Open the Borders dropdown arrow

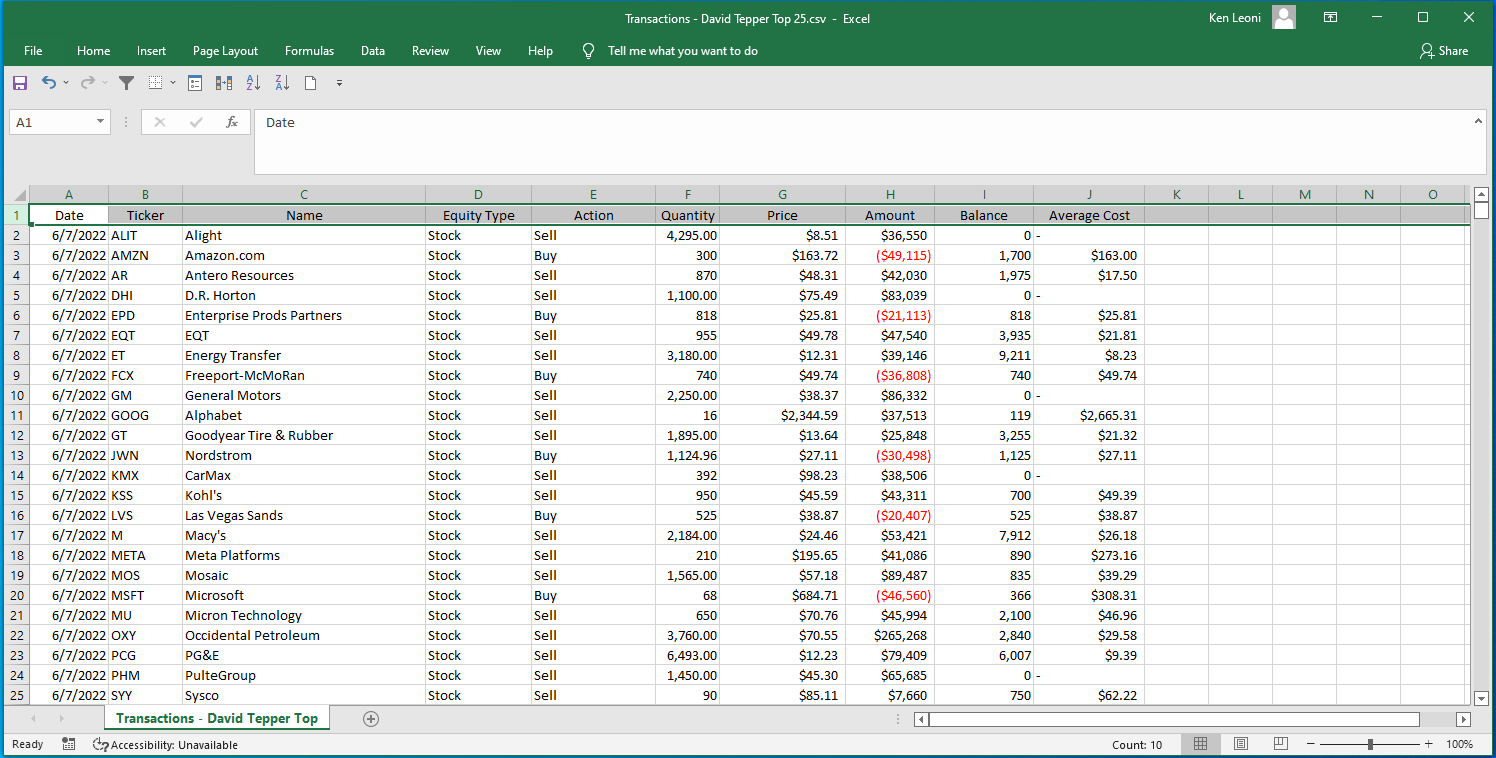pyautogui.click(x=173, y=83)
